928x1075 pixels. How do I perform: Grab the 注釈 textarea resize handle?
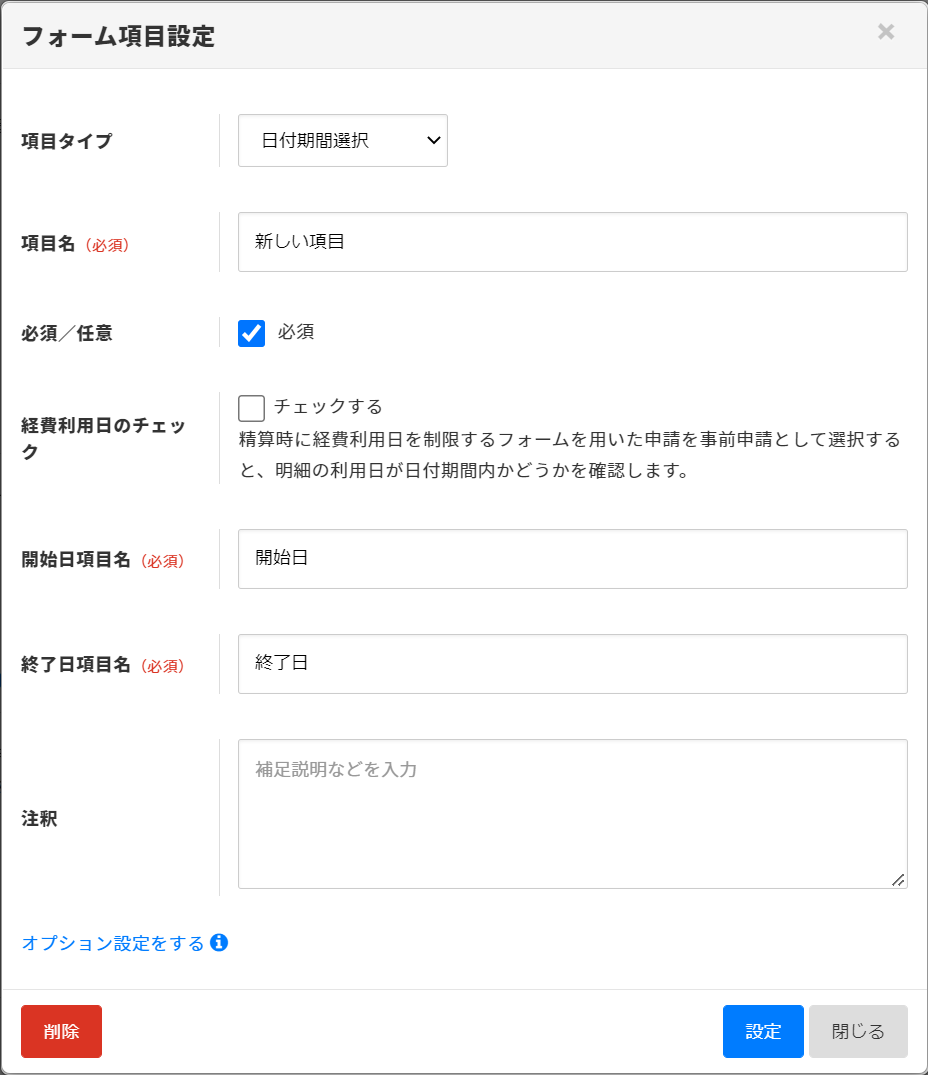897,879
